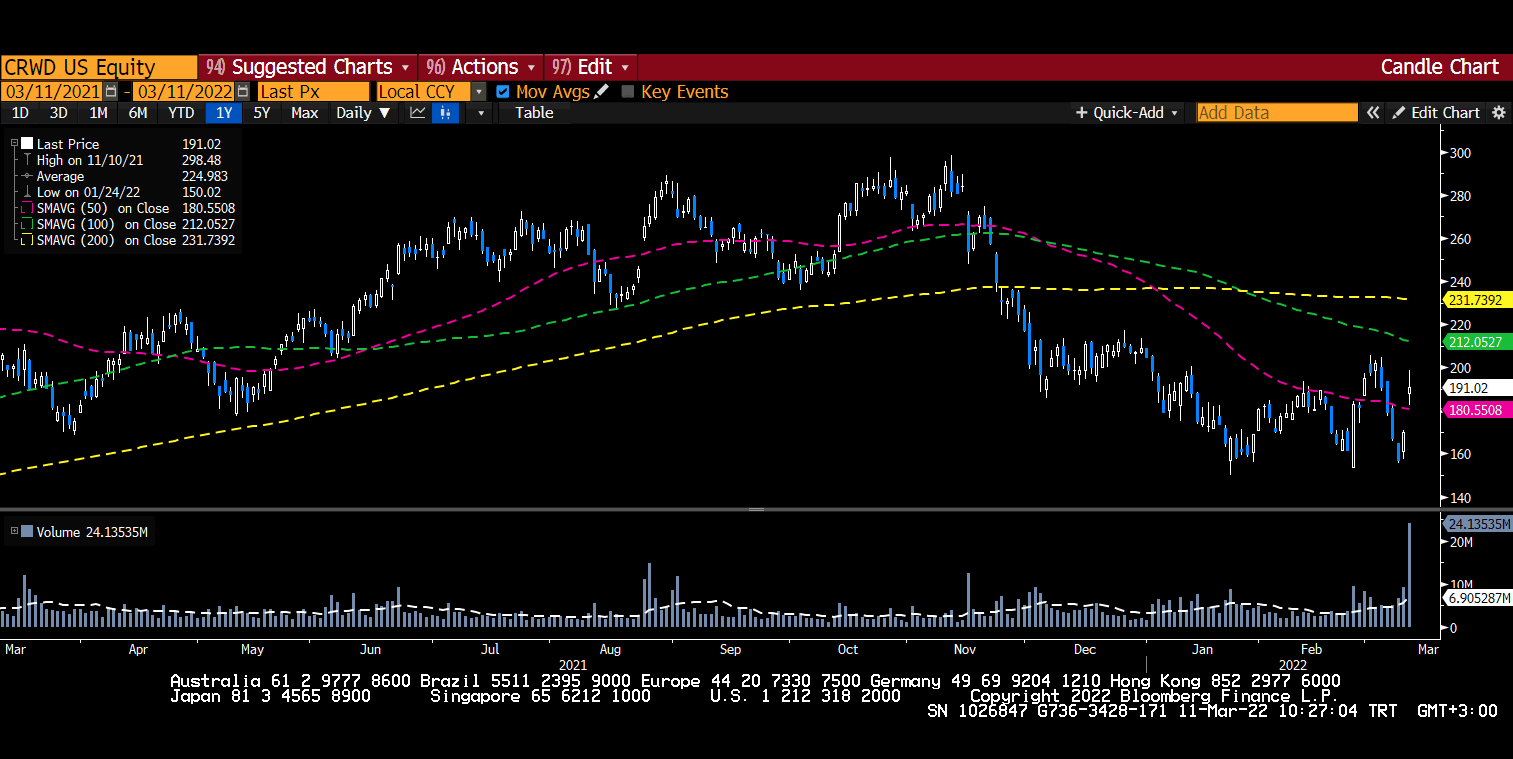Select the 5Y time range tab
The width and height of the screenshot is (1513, 759).
[x=262, y=113]
